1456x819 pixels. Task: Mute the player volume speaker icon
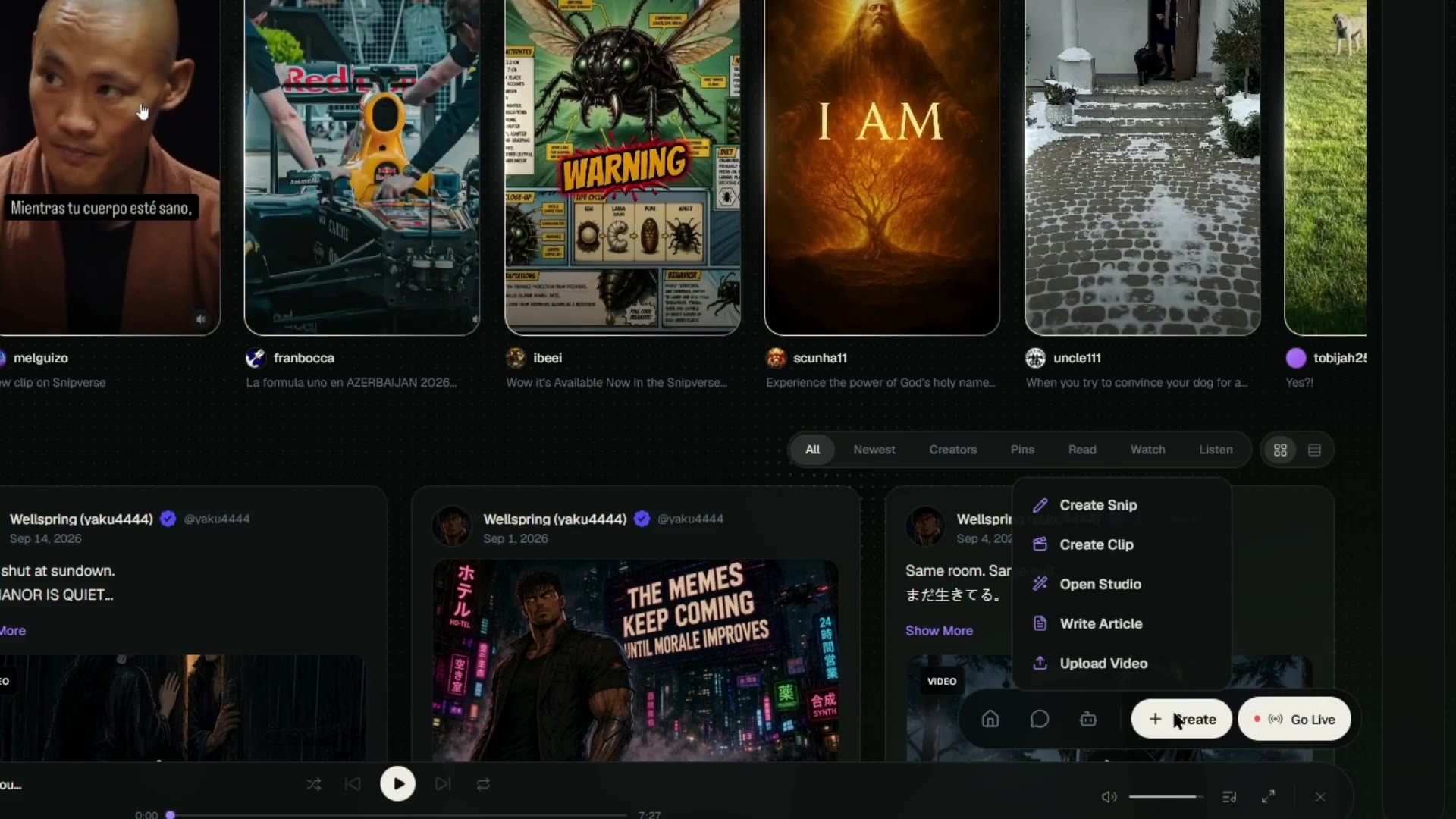pos(1109,797)
